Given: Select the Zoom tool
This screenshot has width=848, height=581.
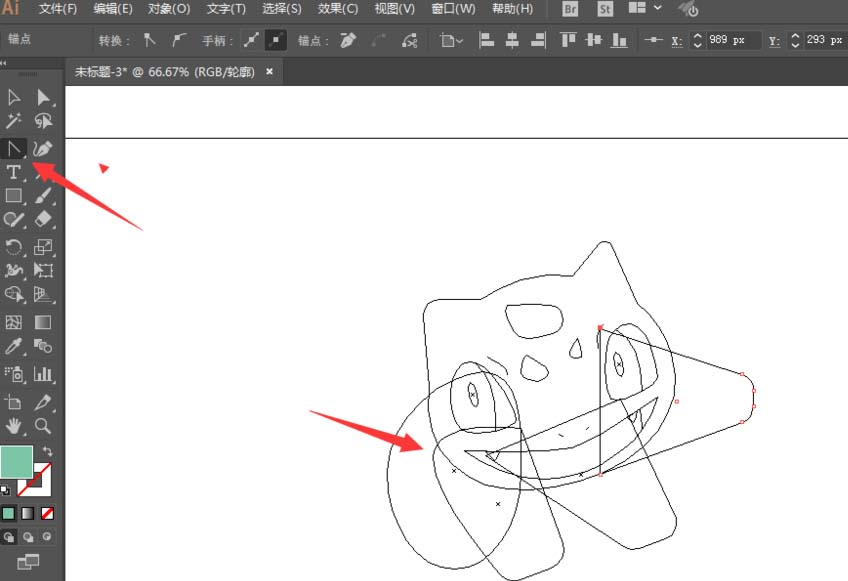Looking at the screenshot, I should 43,426.
